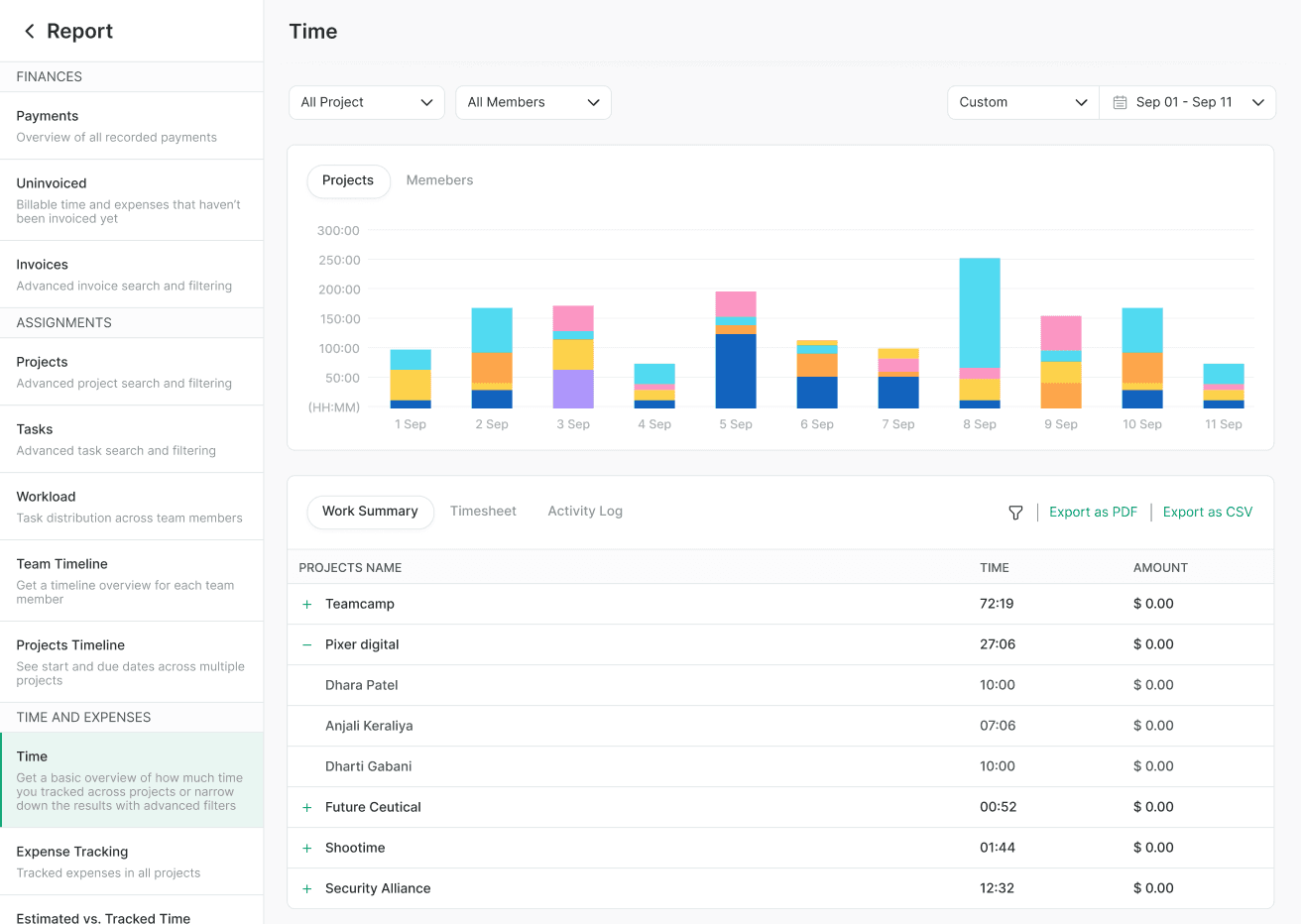Switch to the Timesheet tab
The width and height of the screenshot is (1301, 924).
click(483, 511)
